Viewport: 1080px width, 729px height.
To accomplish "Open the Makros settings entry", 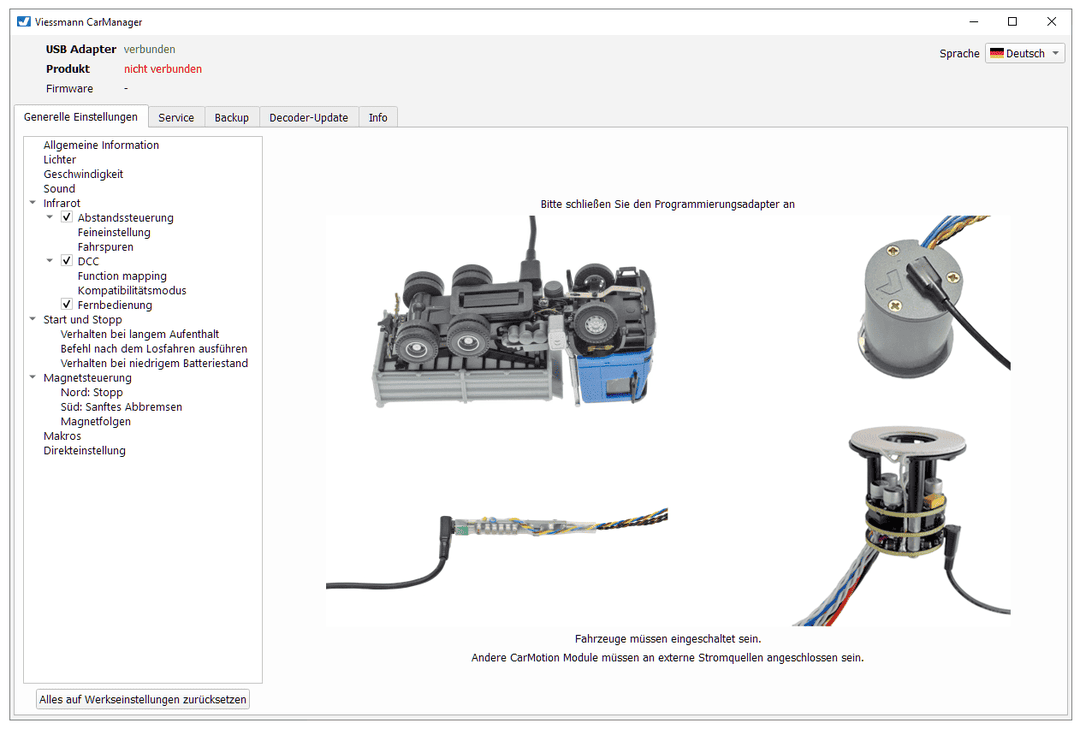I will [62, 436].
